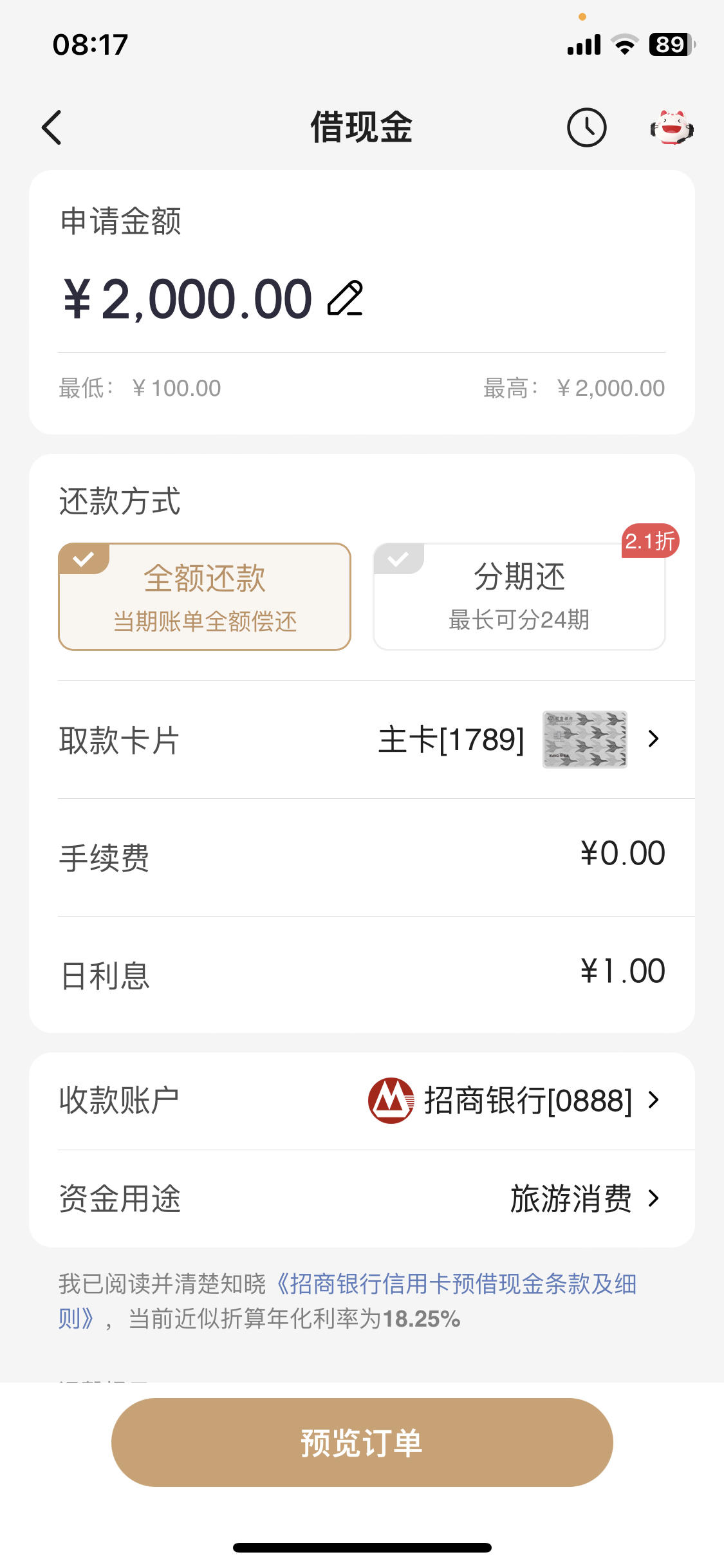Tap the China Merchants Bank logo

coord(391,1101)
